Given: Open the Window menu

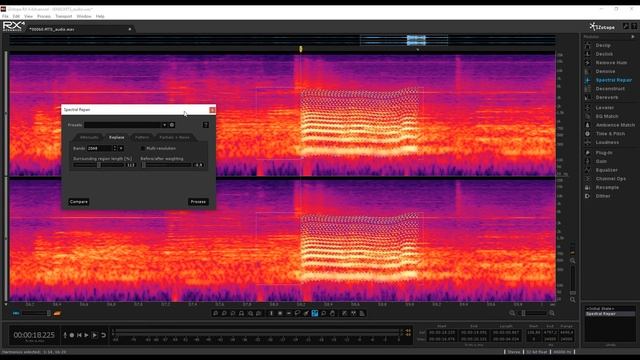Looking at the screenshot, I should pos(84,16).
